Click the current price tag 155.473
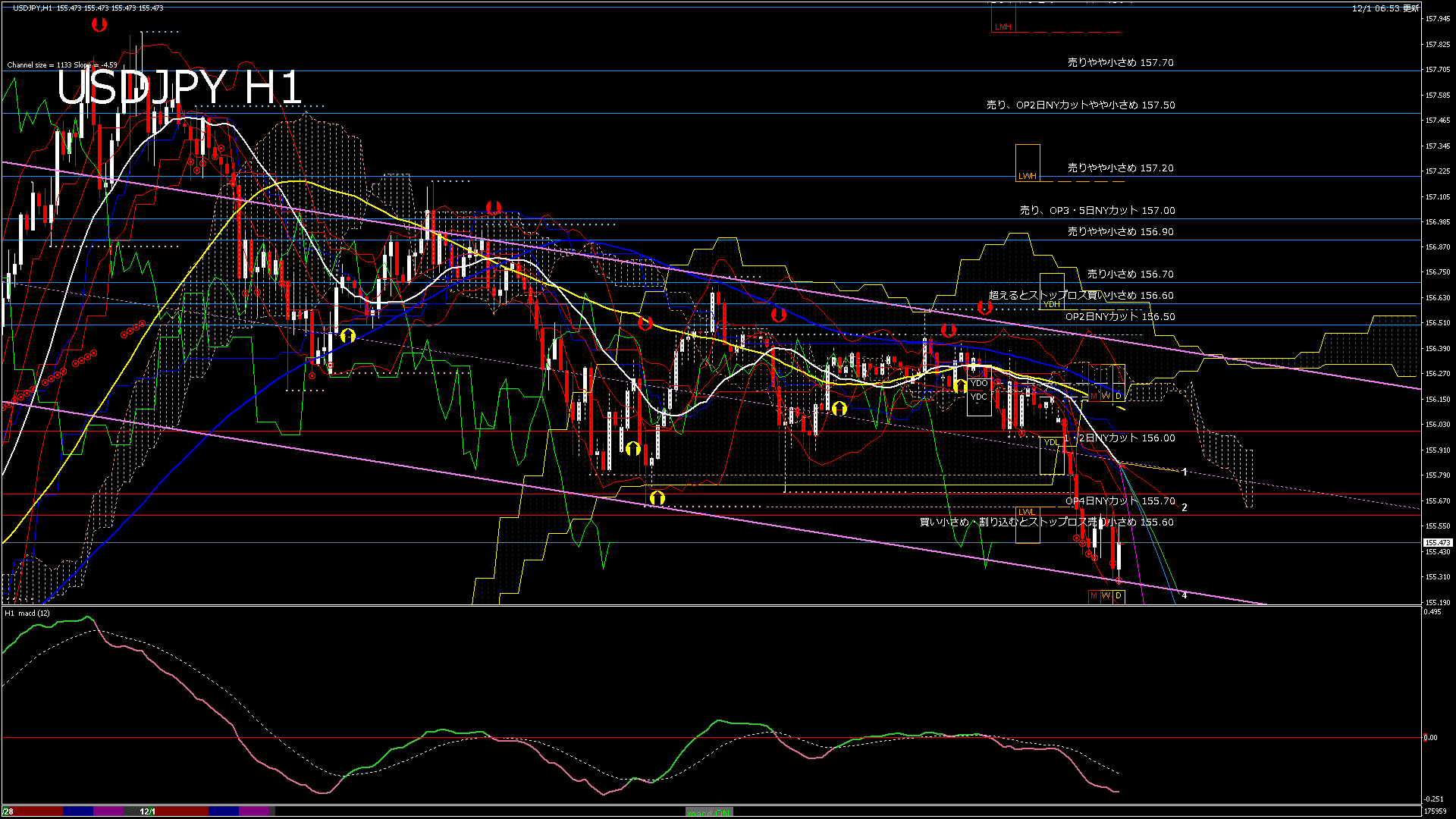The image size is (1456, 819). point(1437,542)
